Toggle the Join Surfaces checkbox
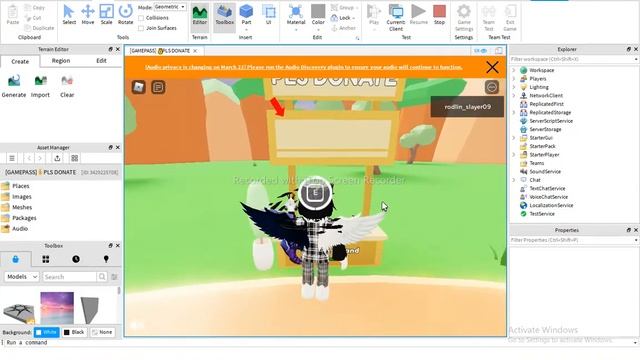640x360 pixels. pyautogui.click(x=141, y=28)
